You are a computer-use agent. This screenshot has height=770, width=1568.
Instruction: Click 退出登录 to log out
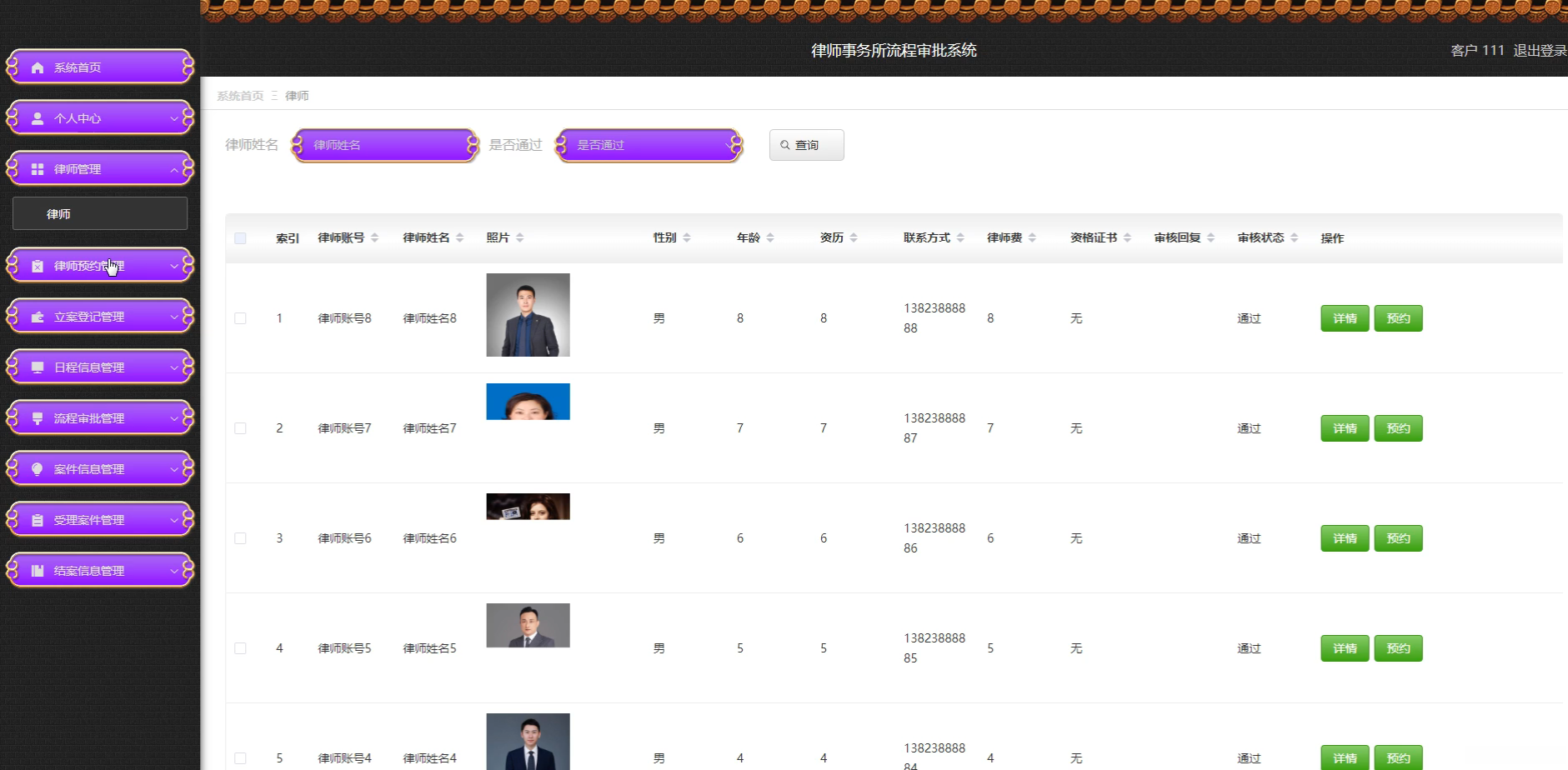click(x=1540, y=51)
